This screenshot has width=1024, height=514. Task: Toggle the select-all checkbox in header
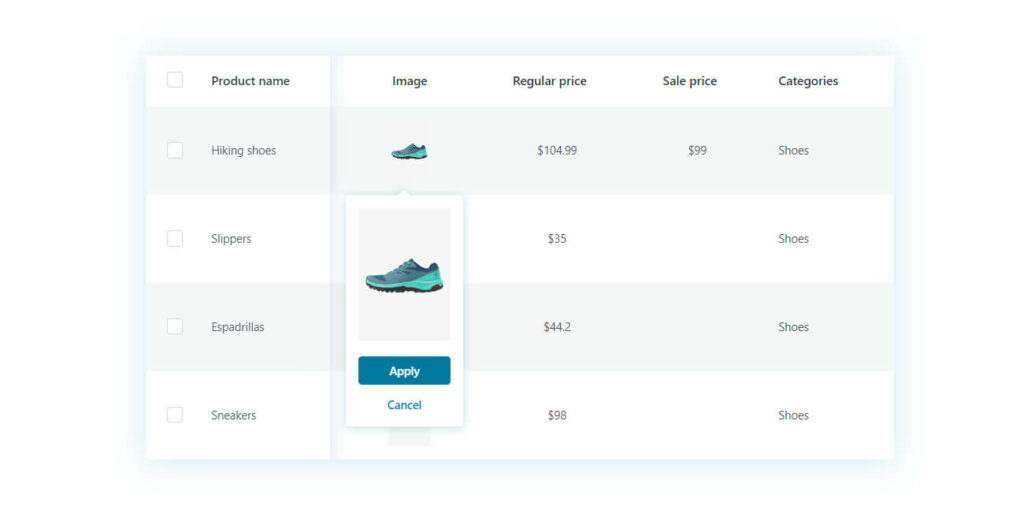pyautogui.click(x=175, y=80)
